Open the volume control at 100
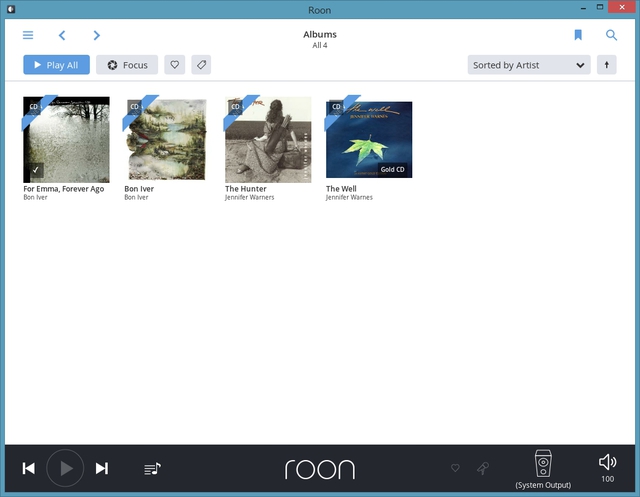Image resolution: width=640 pixels, height=497 pixels. [607, 467]
